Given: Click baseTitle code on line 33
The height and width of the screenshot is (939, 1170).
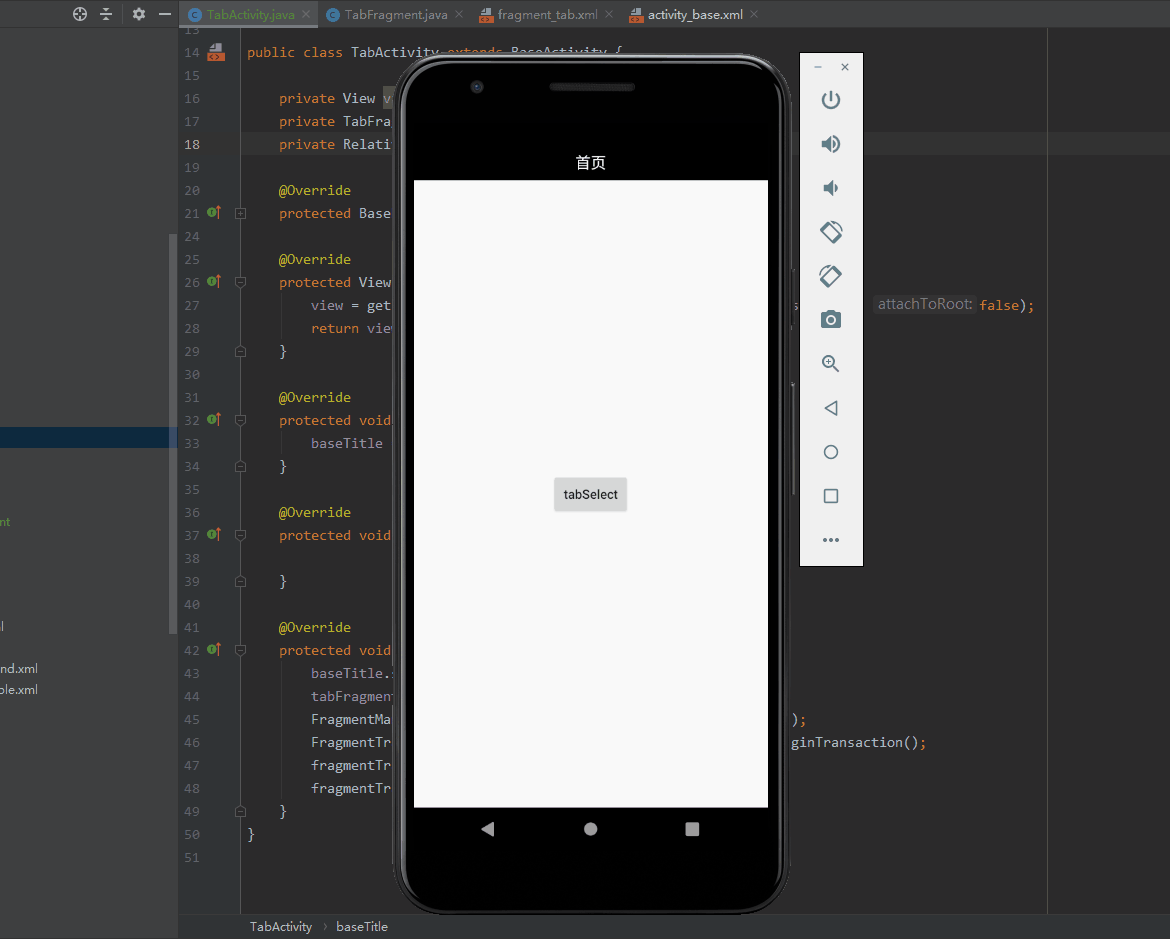Looking at the screenshot, I should pyautogui.click(x=347, y=443).
